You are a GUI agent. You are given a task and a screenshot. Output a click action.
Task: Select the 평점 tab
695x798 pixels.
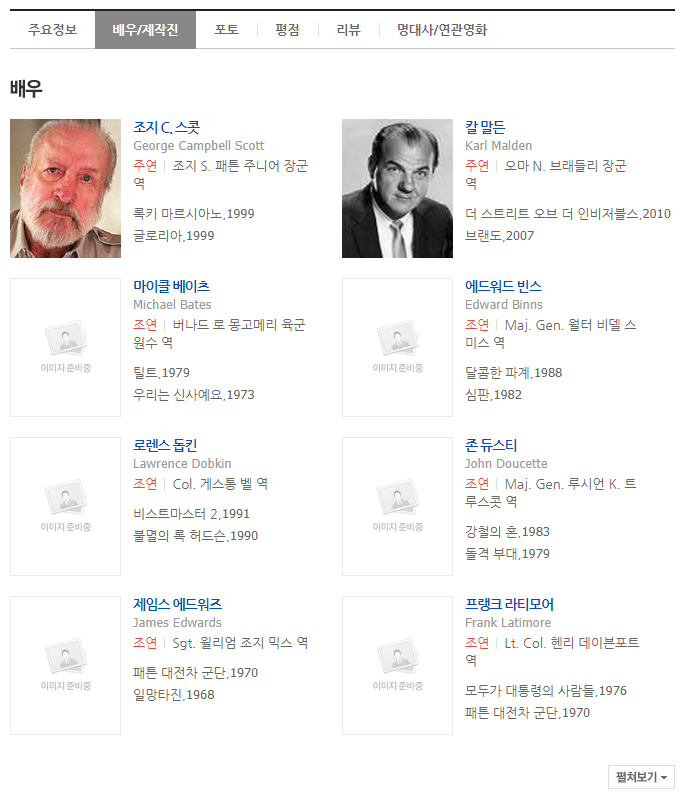coord(287,30)
